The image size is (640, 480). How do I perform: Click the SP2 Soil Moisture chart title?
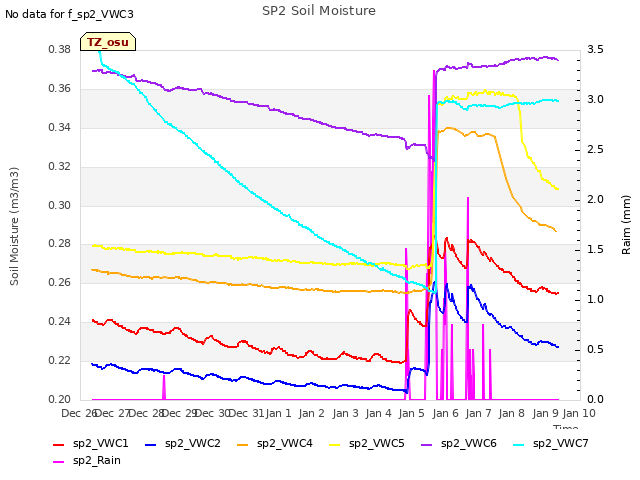tap(319, 11)
